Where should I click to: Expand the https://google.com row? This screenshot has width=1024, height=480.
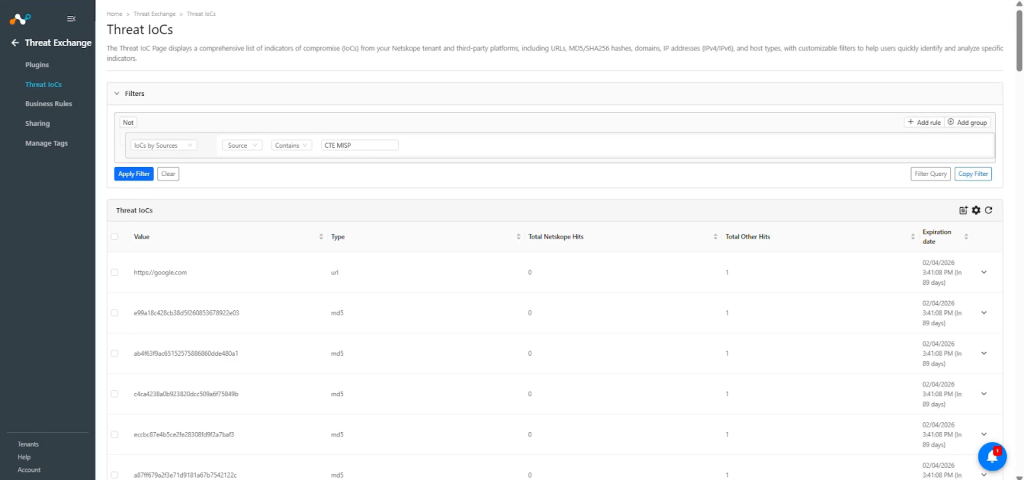coord(984,272)
